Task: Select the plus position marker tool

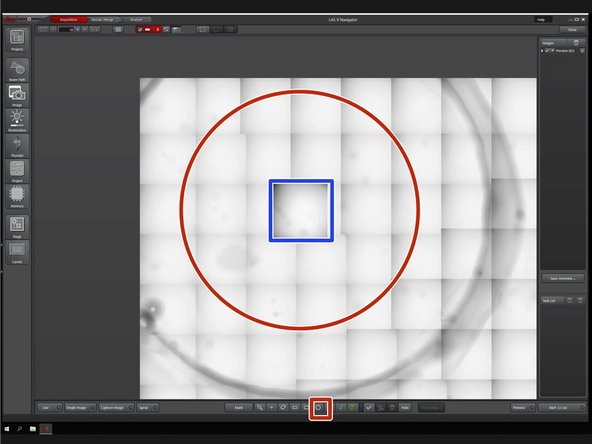Action: [271, 407]
